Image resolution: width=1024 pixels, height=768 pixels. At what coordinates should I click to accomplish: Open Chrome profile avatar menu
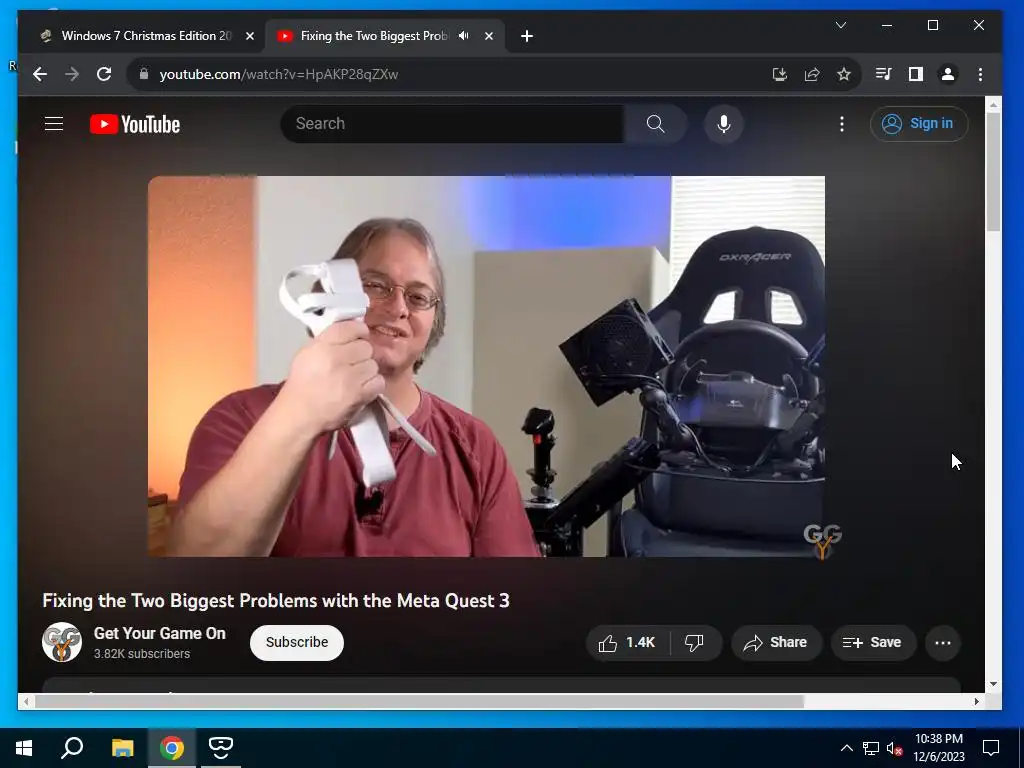coord(948,74)
